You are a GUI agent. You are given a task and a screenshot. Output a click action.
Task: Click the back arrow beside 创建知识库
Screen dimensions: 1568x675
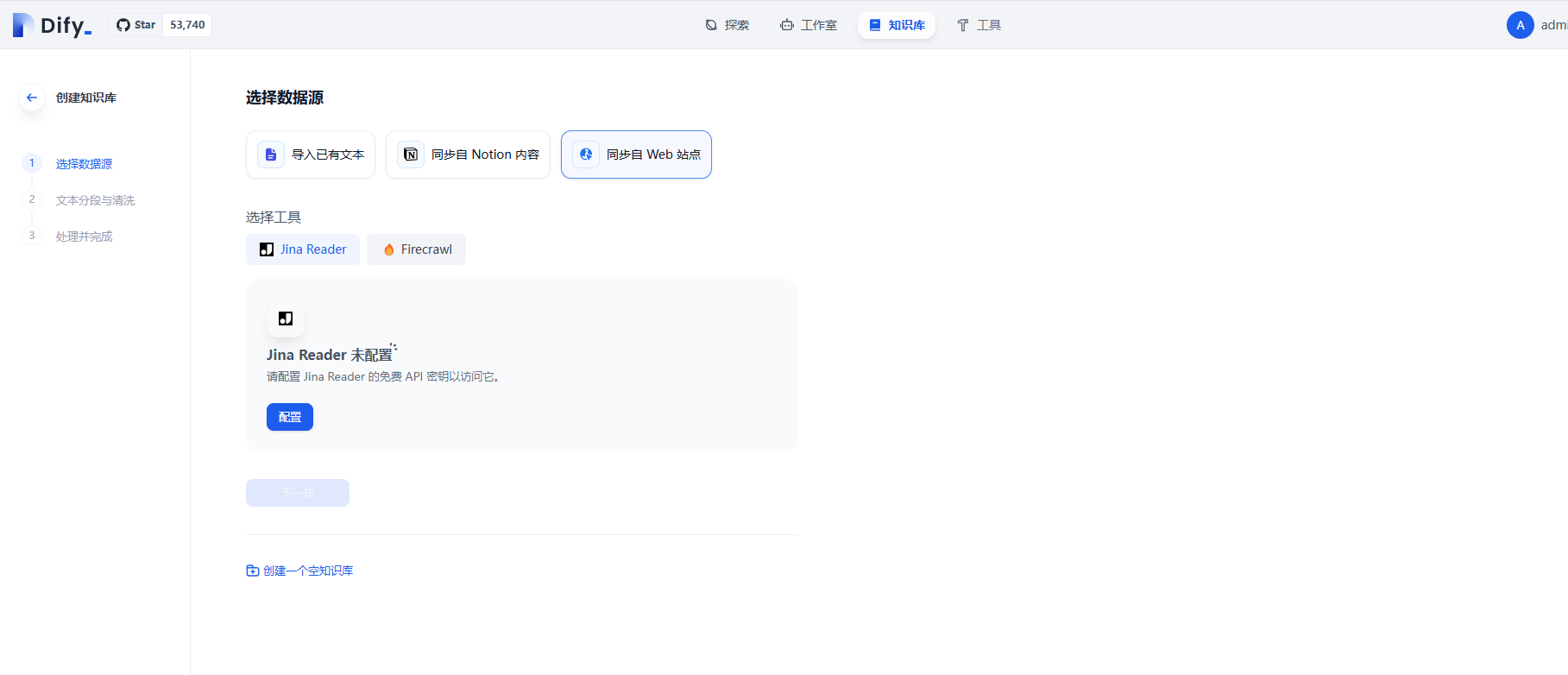point(32,98)
